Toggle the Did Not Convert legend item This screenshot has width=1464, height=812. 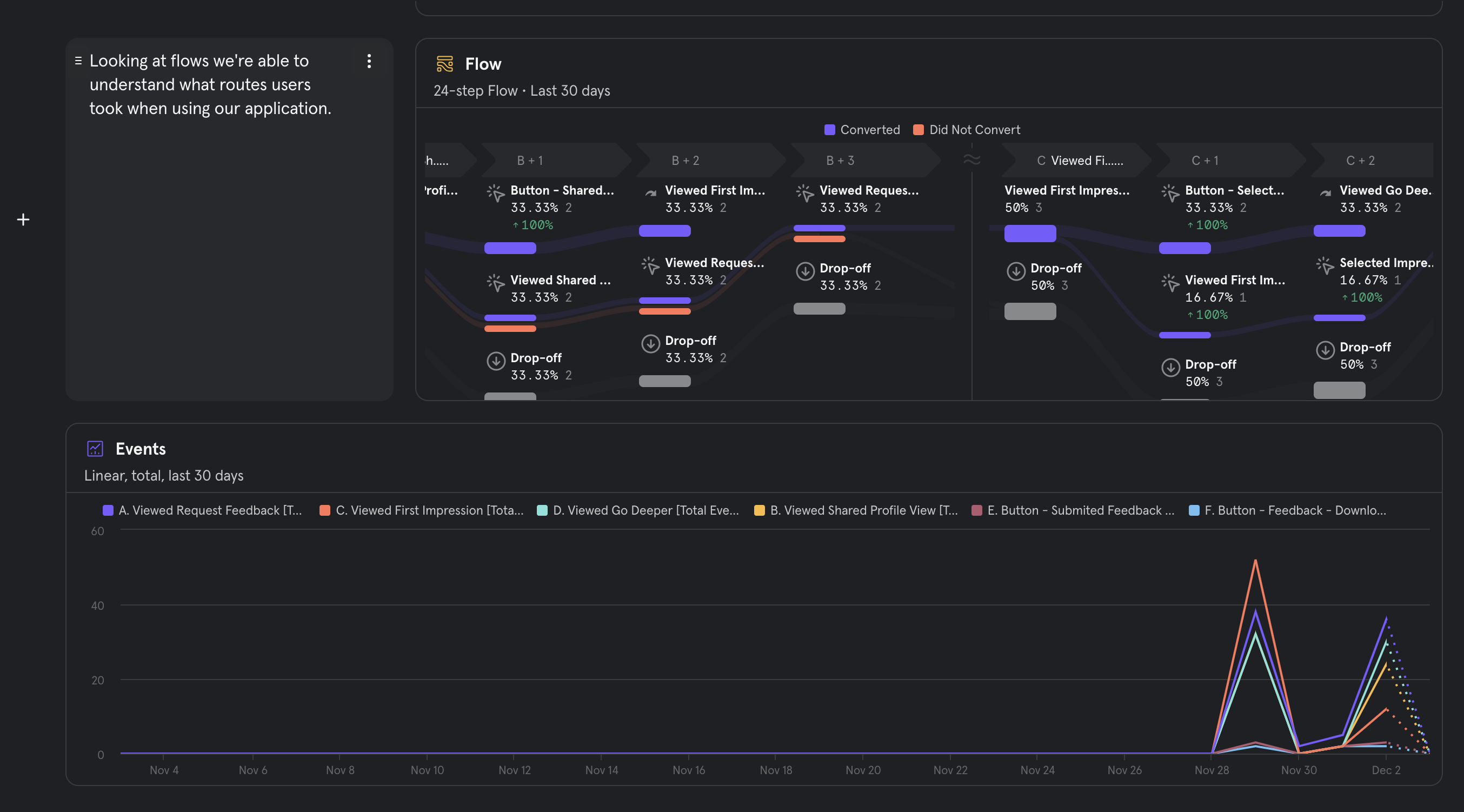966,130
